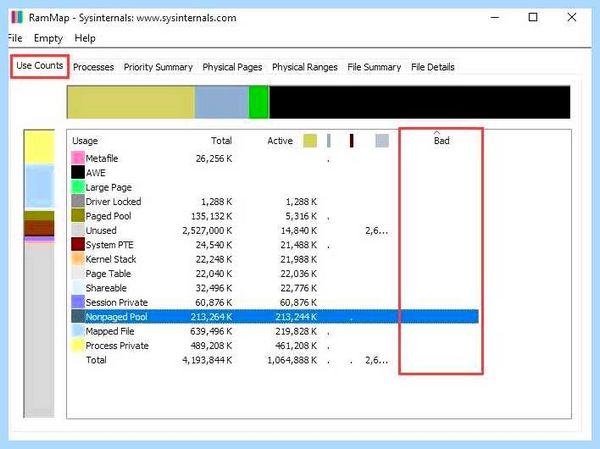Click the light blue Mapped File color icon
Viewport: 600px width, 449px height.
pyautogui.click(x=78, y=331)
